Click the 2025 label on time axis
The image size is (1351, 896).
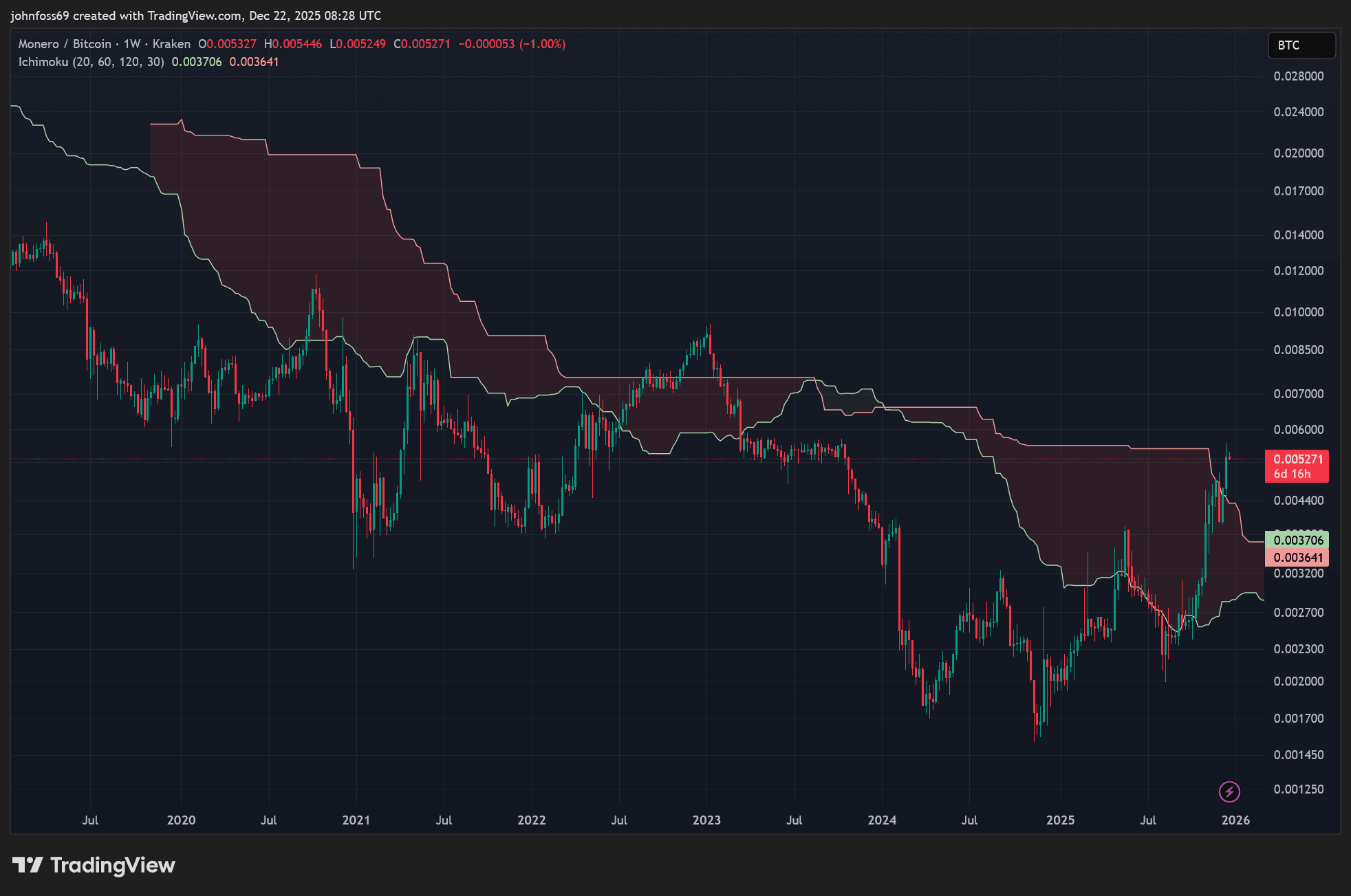[1060, 820]
